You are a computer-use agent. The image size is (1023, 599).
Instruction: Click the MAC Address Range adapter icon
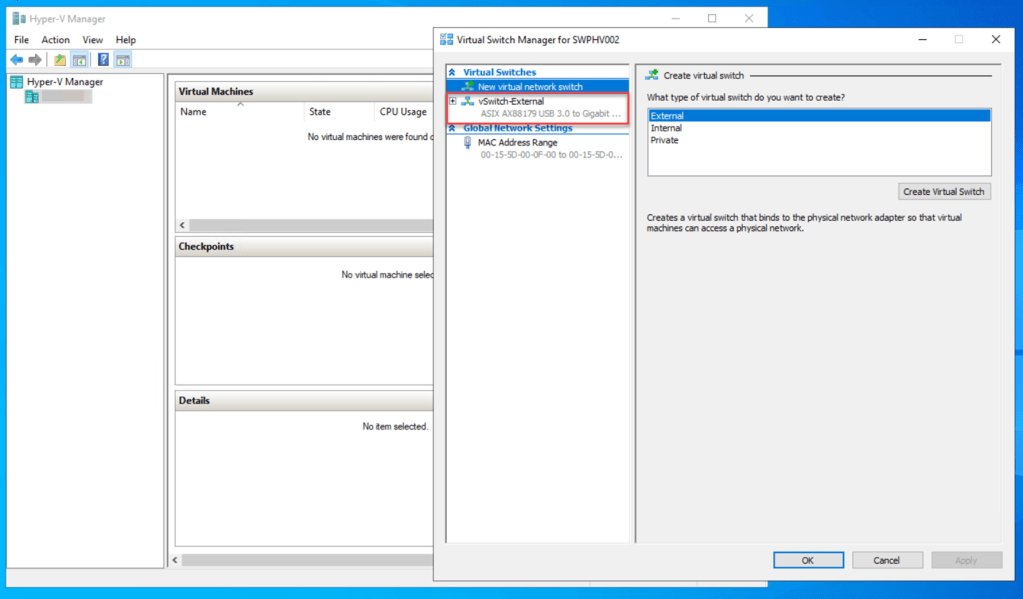(x=467, y=143)
